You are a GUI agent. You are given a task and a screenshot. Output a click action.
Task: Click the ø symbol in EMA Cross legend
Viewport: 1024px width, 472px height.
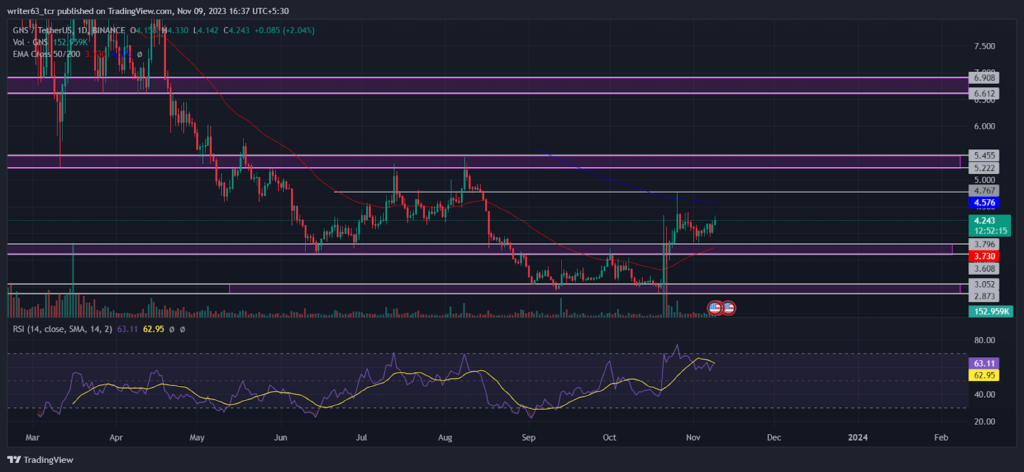pyautogui.click(x=140, y=54)
